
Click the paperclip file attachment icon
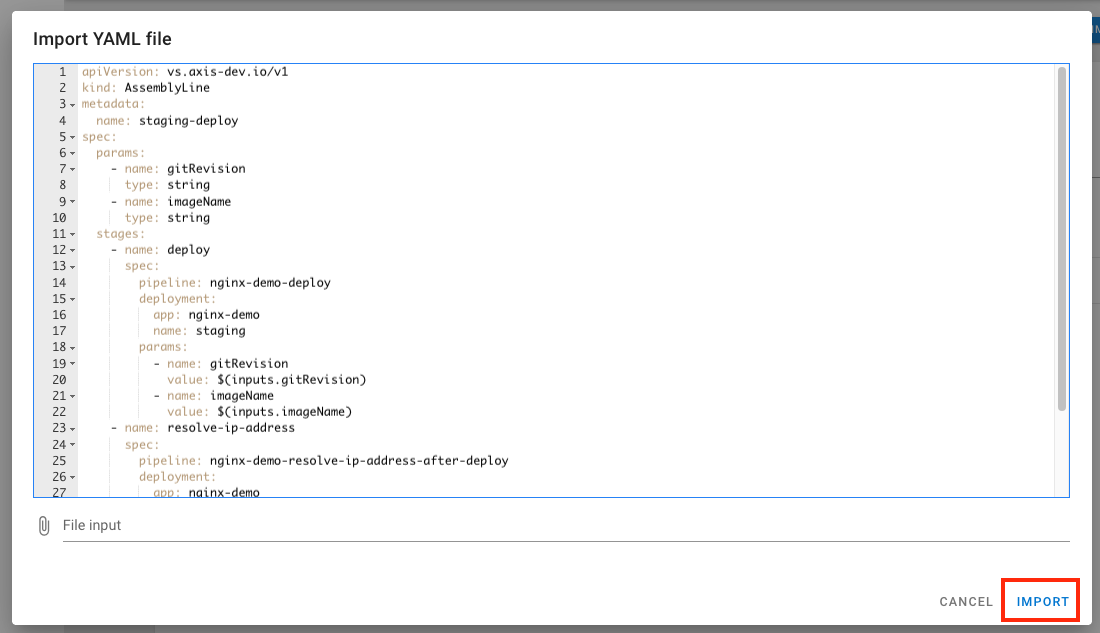tap(43, 525)
